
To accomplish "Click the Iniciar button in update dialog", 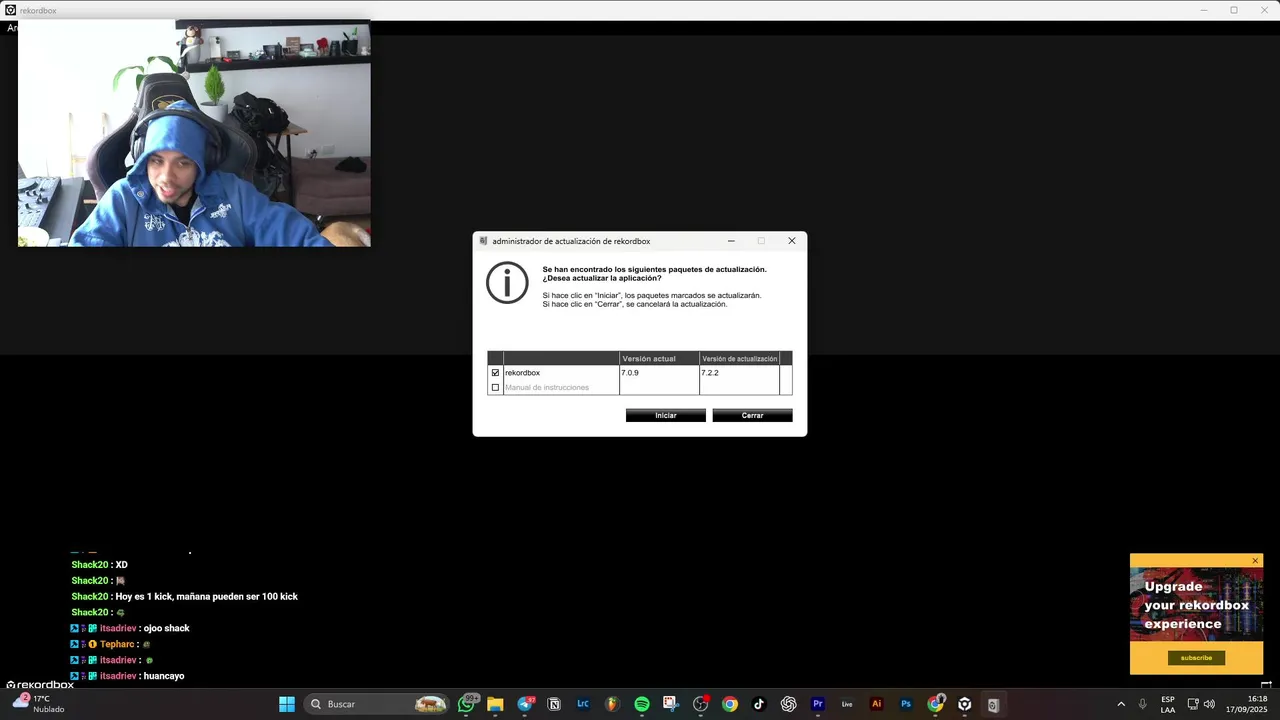I will (666, 415).
